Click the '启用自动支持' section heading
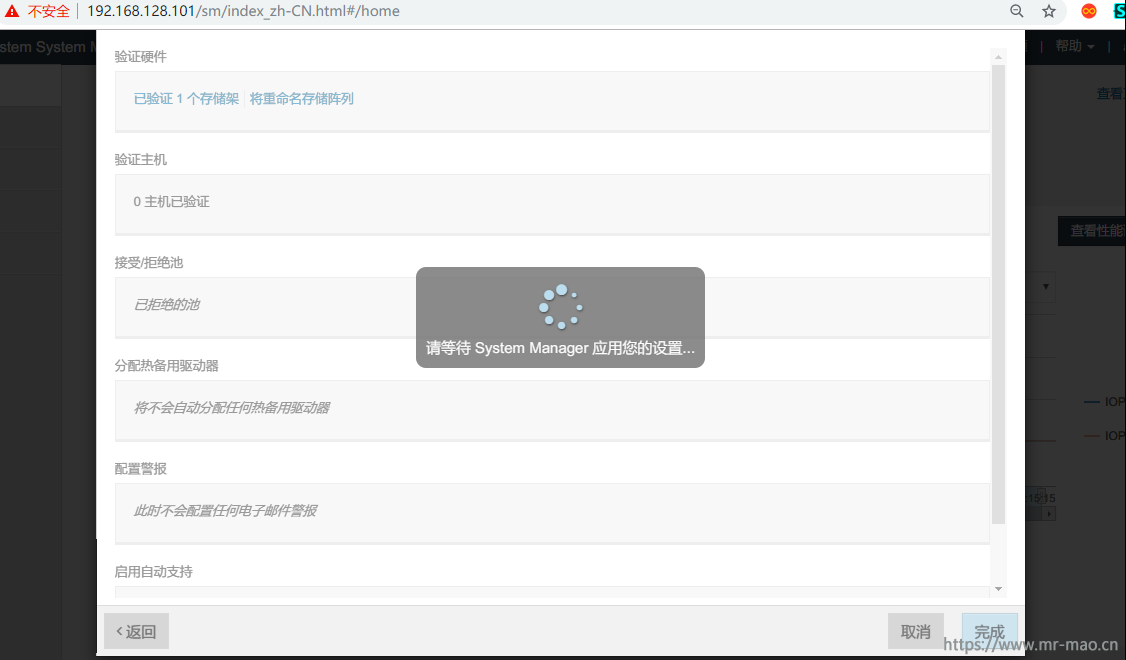 tap(154, 572)
